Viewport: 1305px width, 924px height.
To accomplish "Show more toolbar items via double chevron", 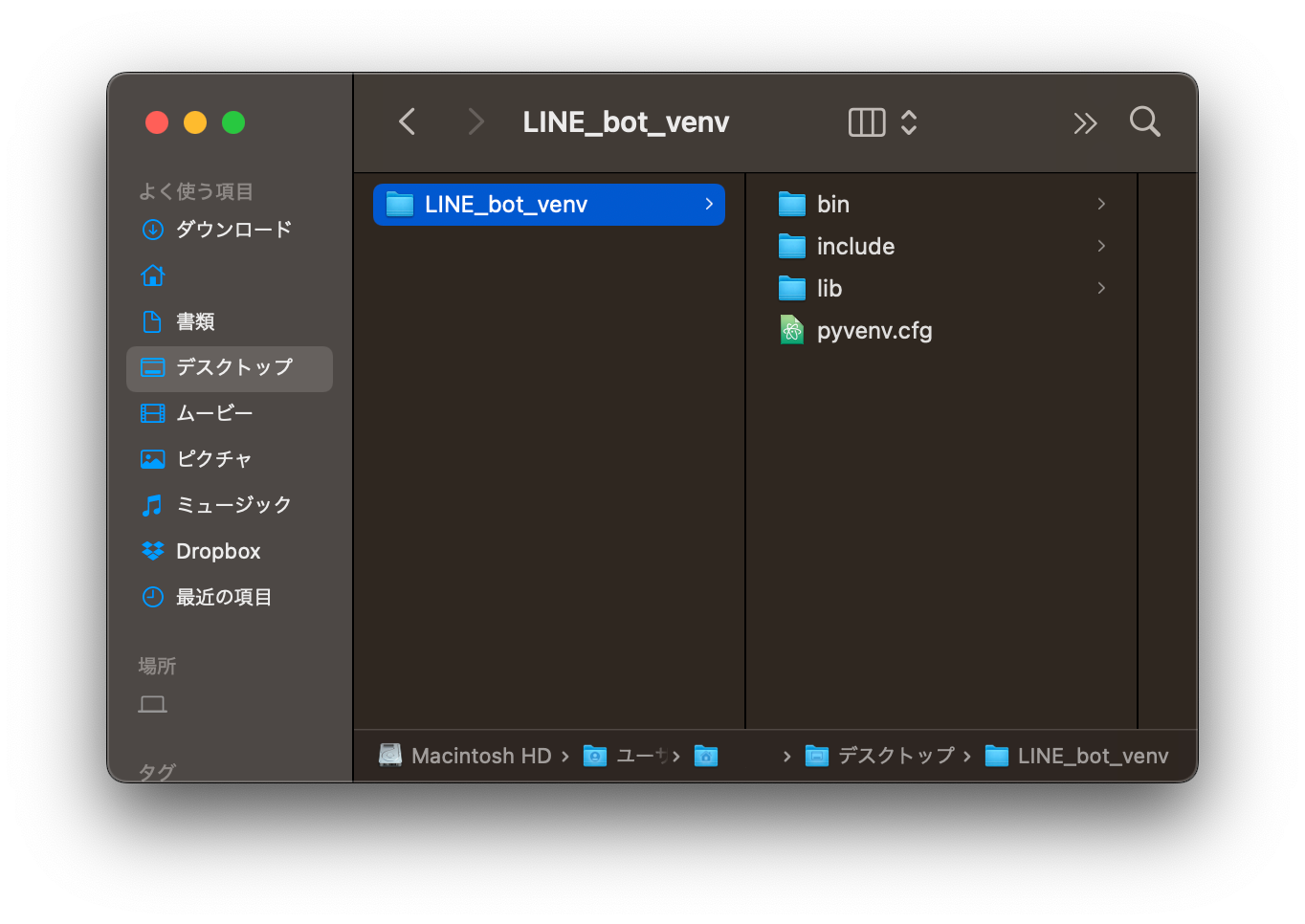I will tap(1085, 122).
